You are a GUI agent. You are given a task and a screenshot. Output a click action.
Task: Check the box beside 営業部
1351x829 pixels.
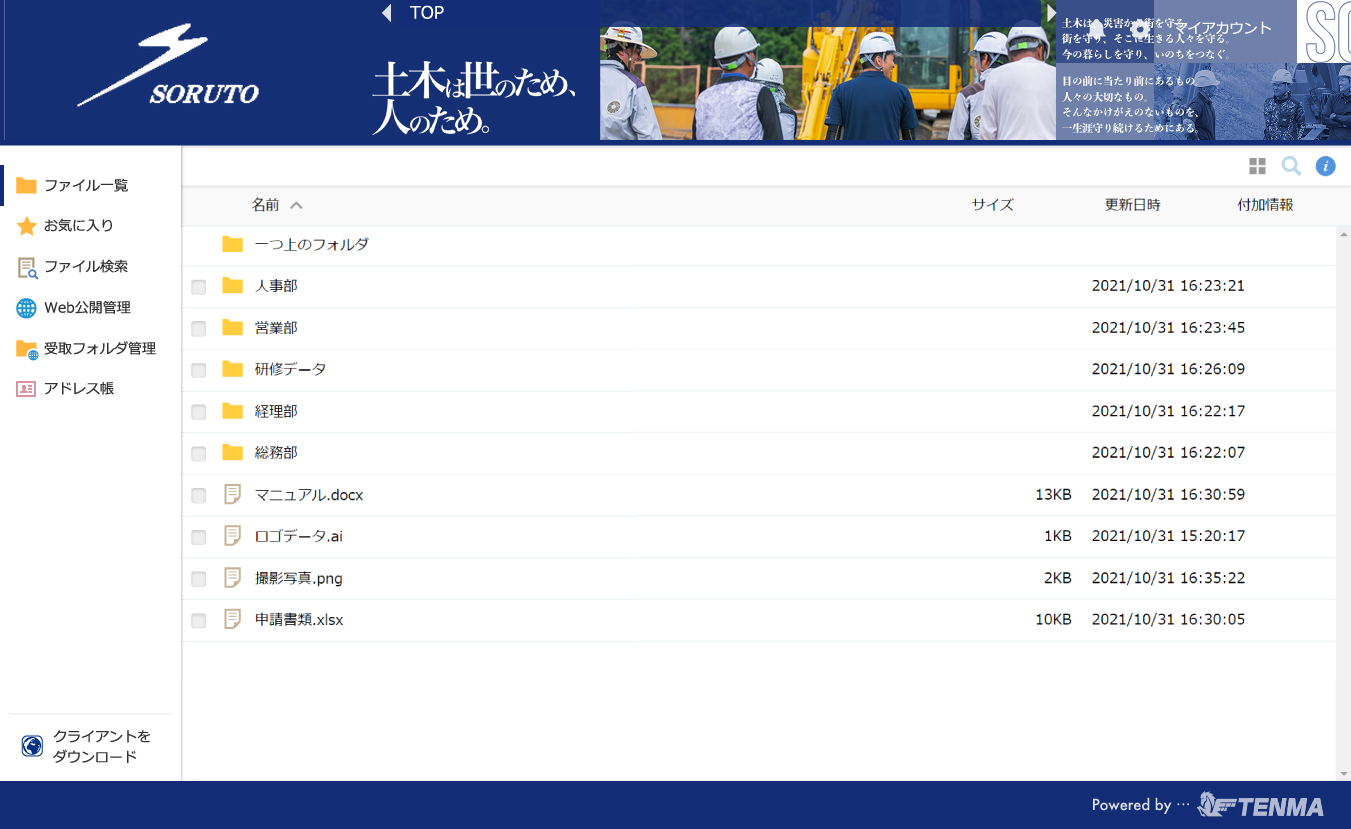[199, 329]
